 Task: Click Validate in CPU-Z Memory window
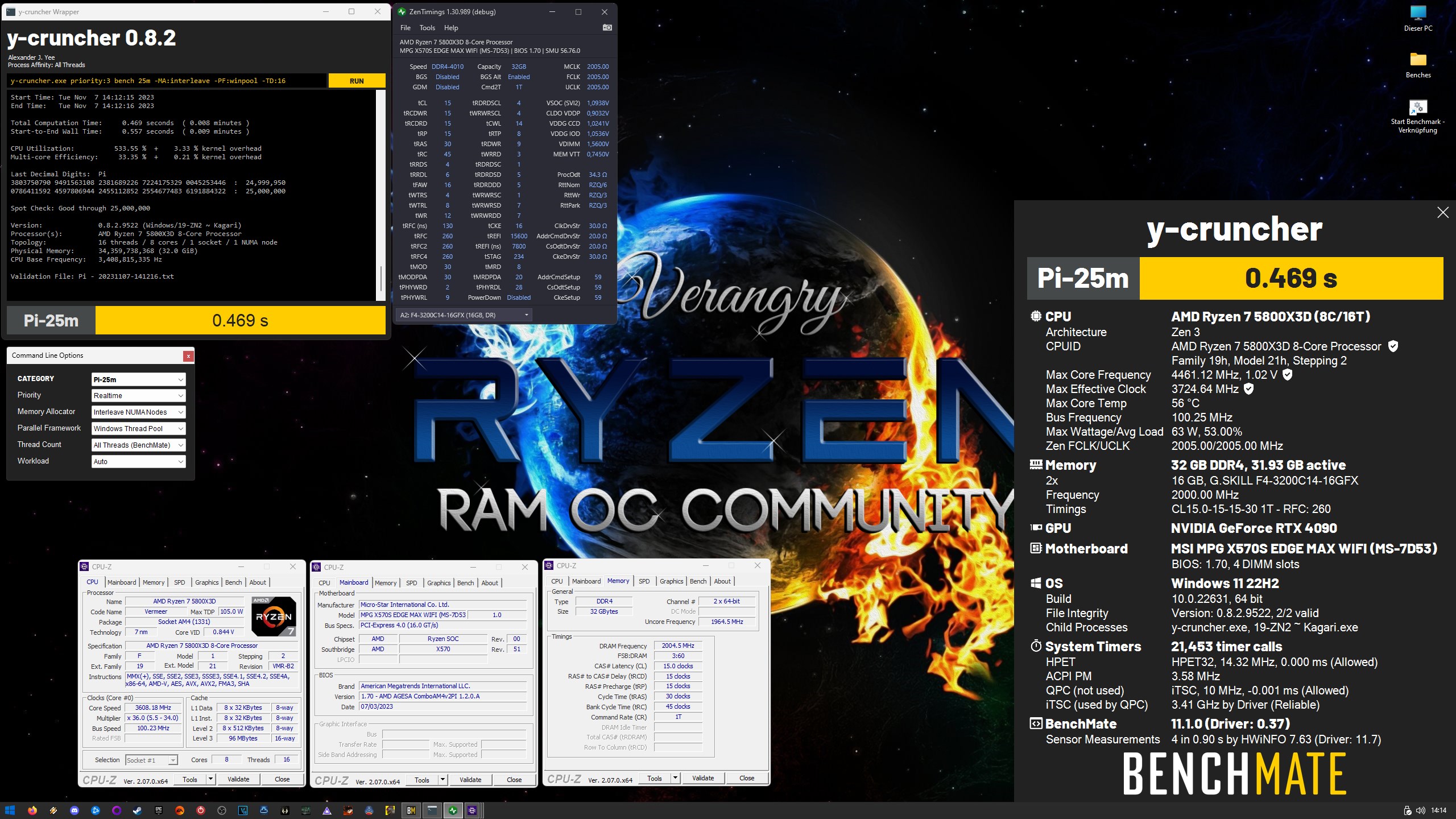click(703, 778)
